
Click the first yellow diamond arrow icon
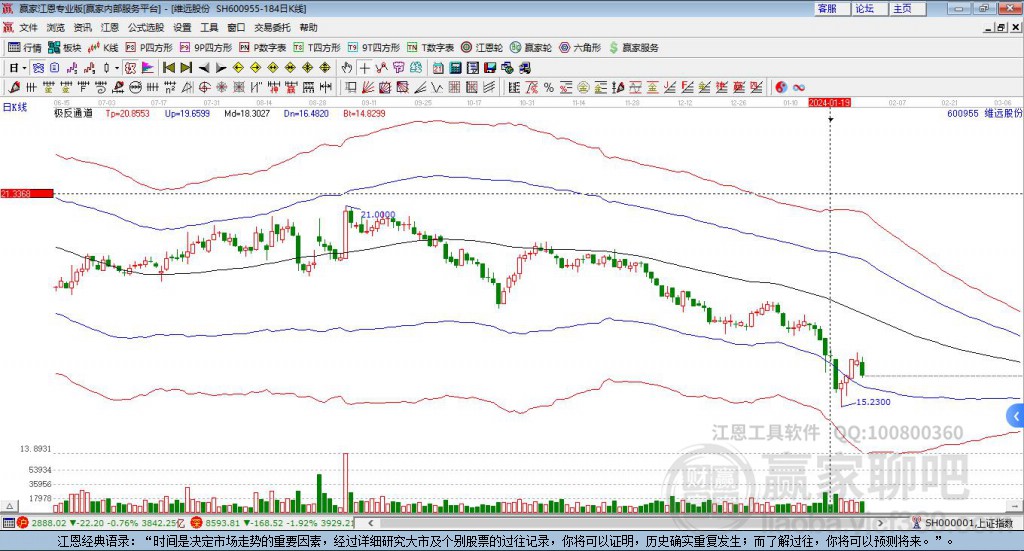(238, 68)
